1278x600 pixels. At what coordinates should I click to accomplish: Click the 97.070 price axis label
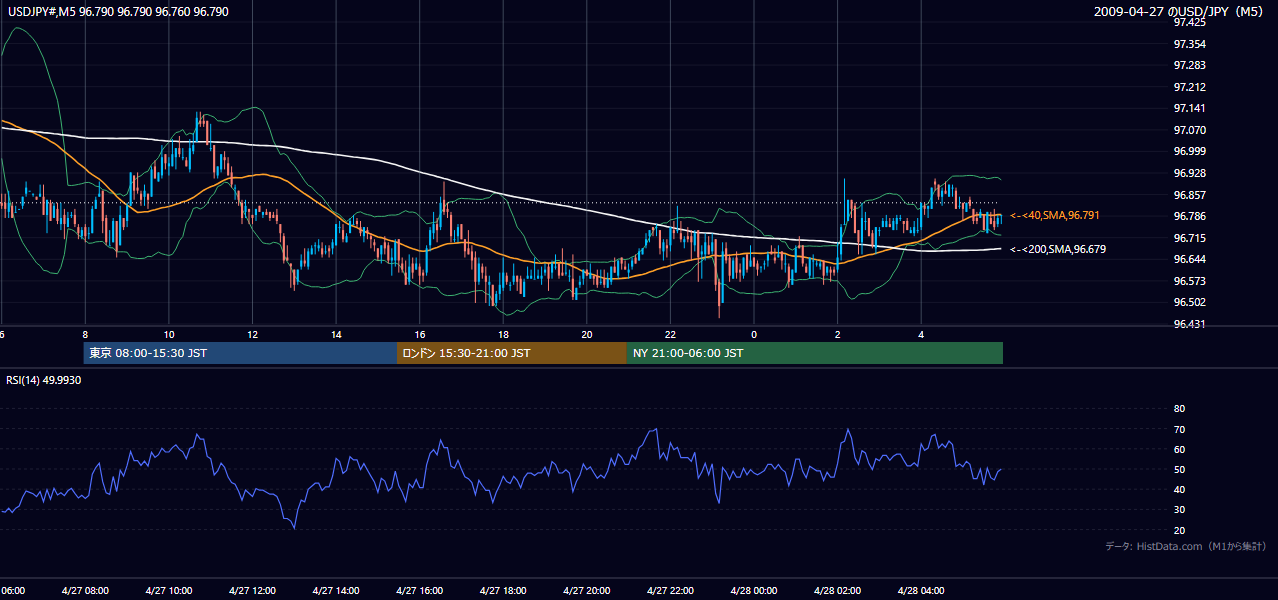click(x=1191, y=130)
